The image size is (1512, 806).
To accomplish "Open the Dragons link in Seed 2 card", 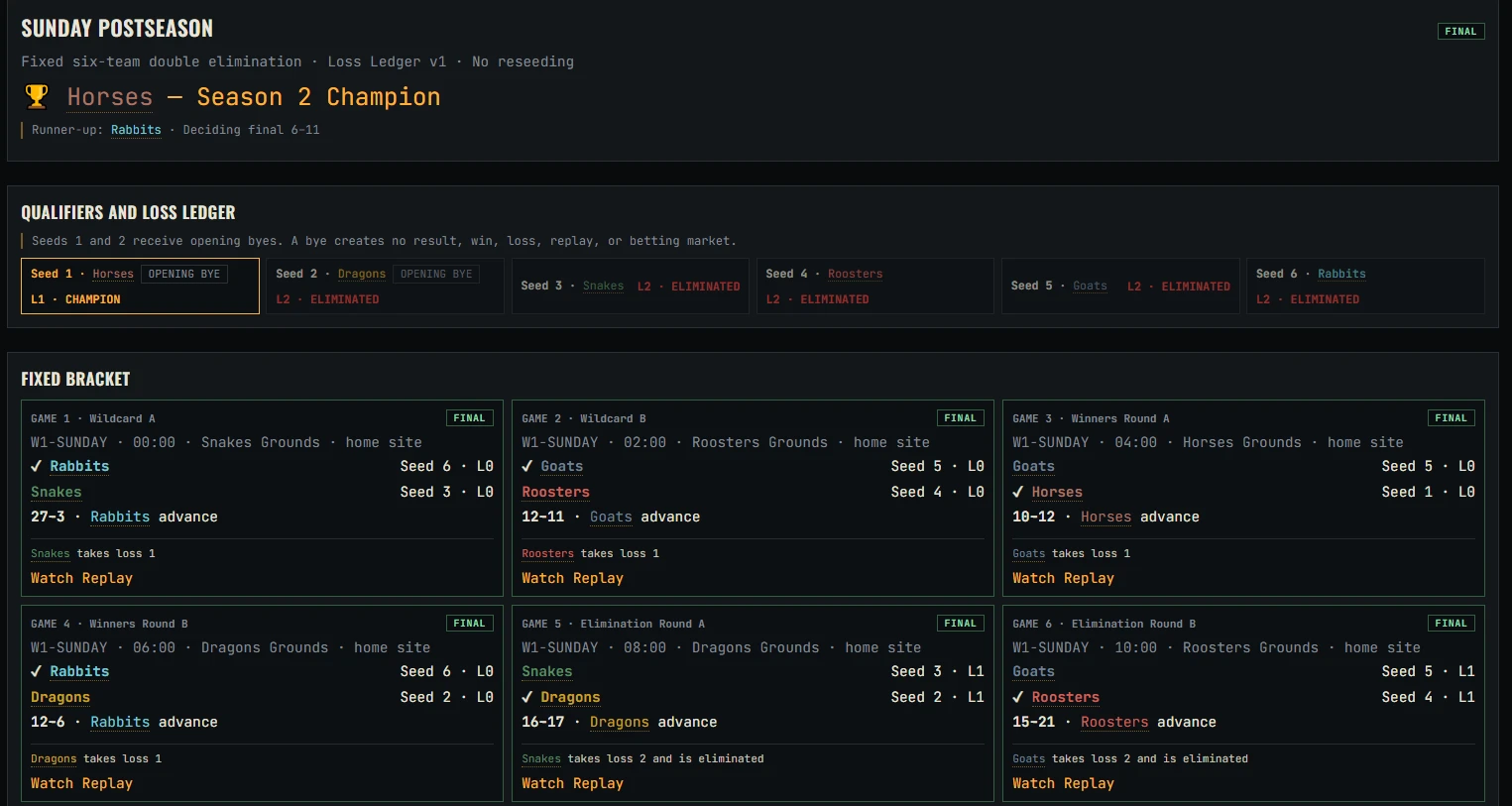I will (362, 274).
